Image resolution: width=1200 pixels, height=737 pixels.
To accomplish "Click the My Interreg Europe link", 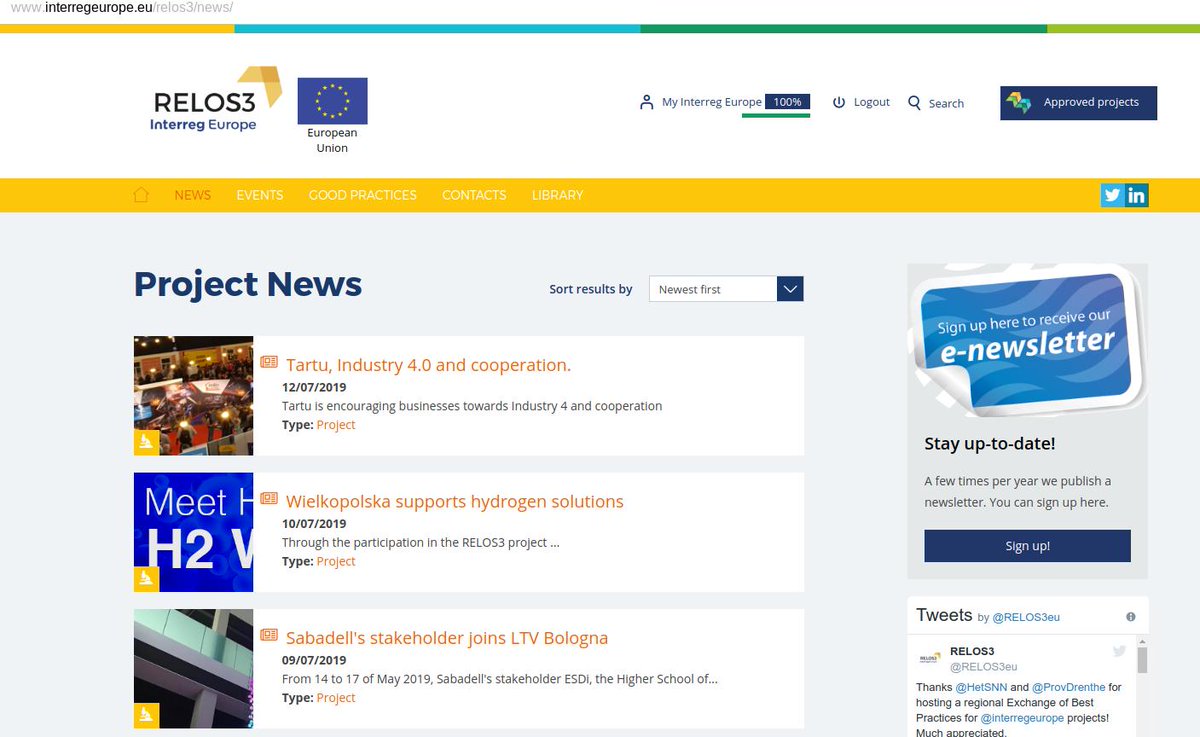I will pos(712,102).
